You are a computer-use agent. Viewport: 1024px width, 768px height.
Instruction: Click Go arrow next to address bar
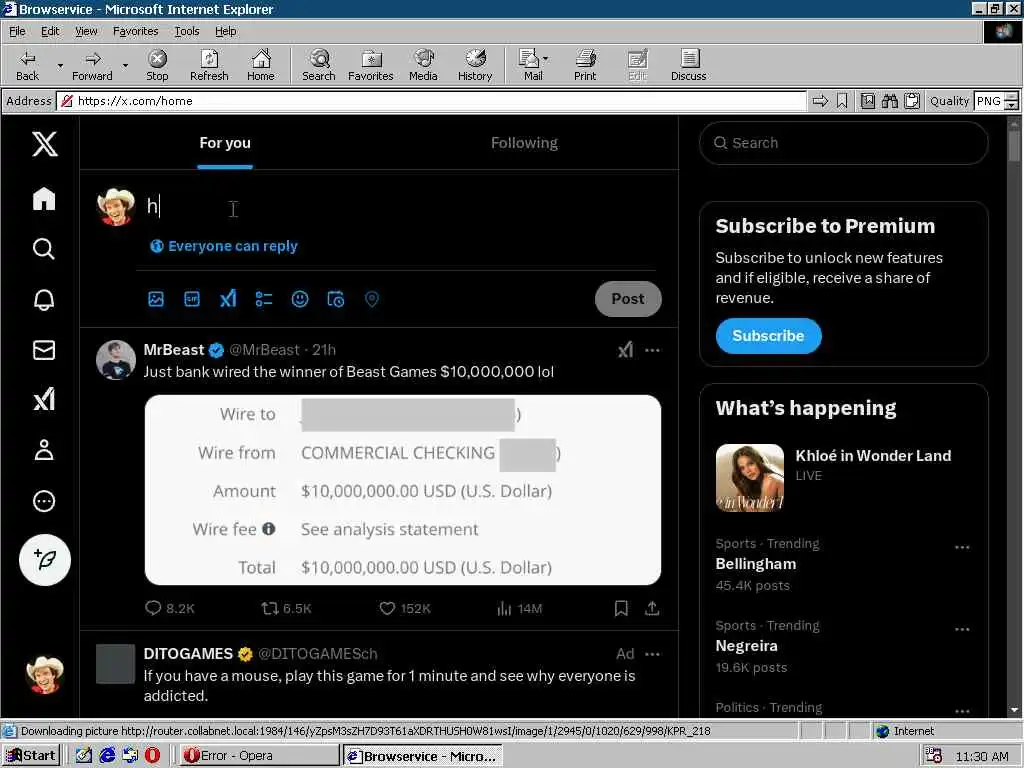[820, 101]
